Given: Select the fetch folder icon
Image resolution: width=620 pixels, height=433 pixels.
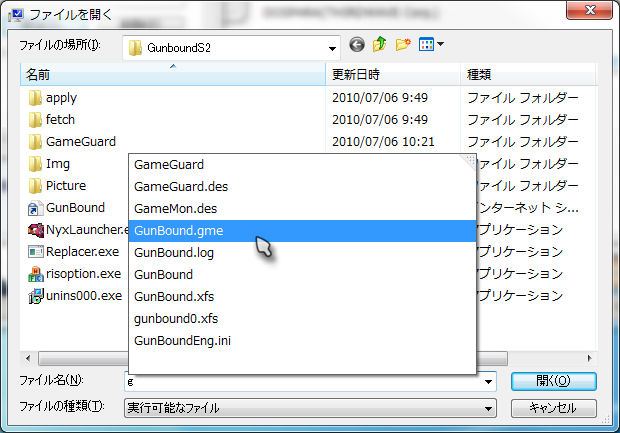Looking at the screenshot, I should 35,120.
